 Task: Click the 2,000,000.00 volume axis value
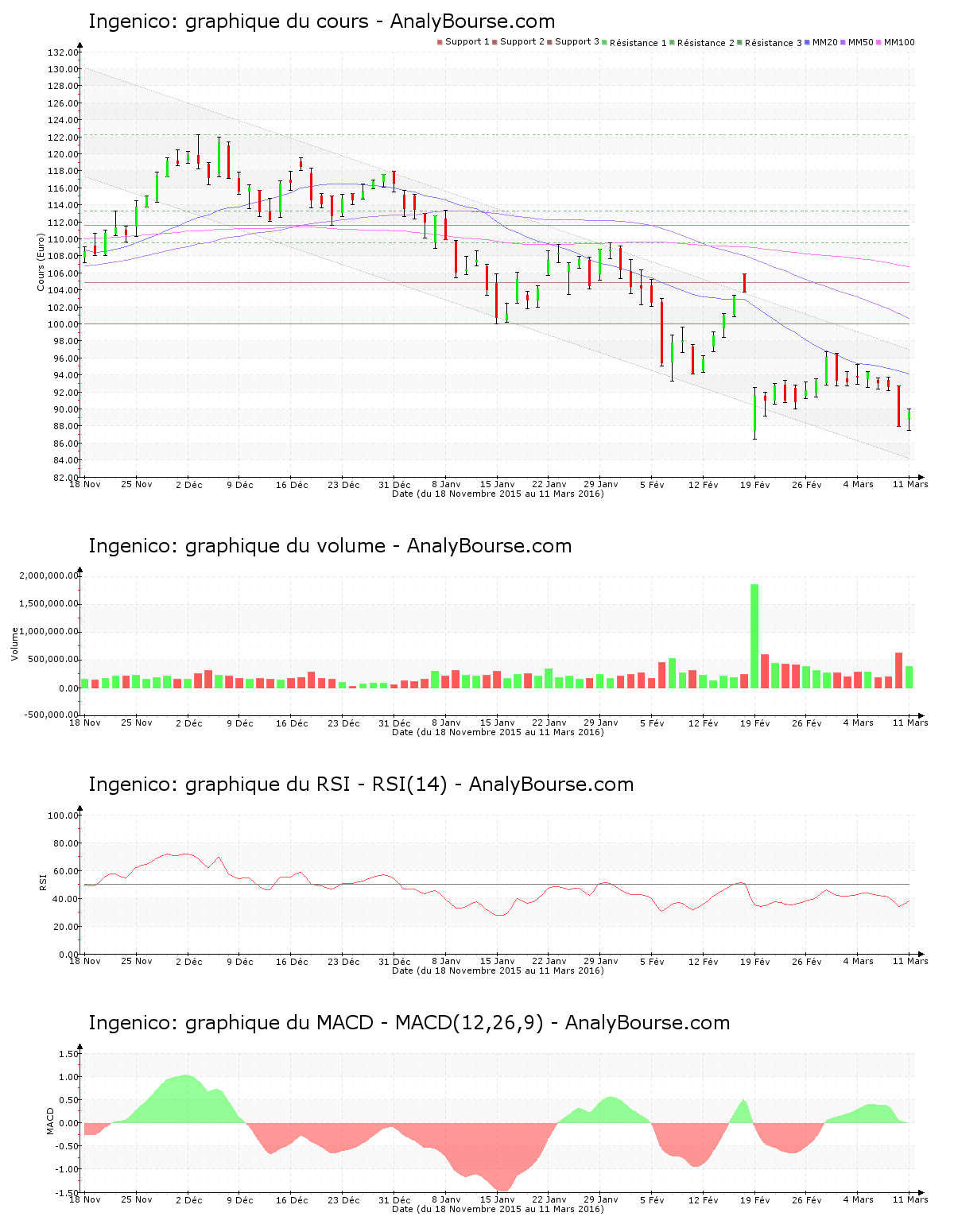[x=49, y=575]
